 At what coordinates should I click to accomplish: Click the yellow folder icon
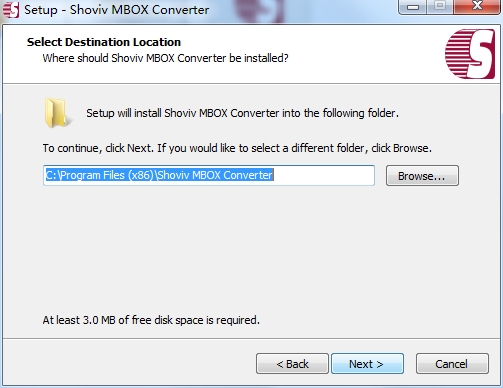57,113
